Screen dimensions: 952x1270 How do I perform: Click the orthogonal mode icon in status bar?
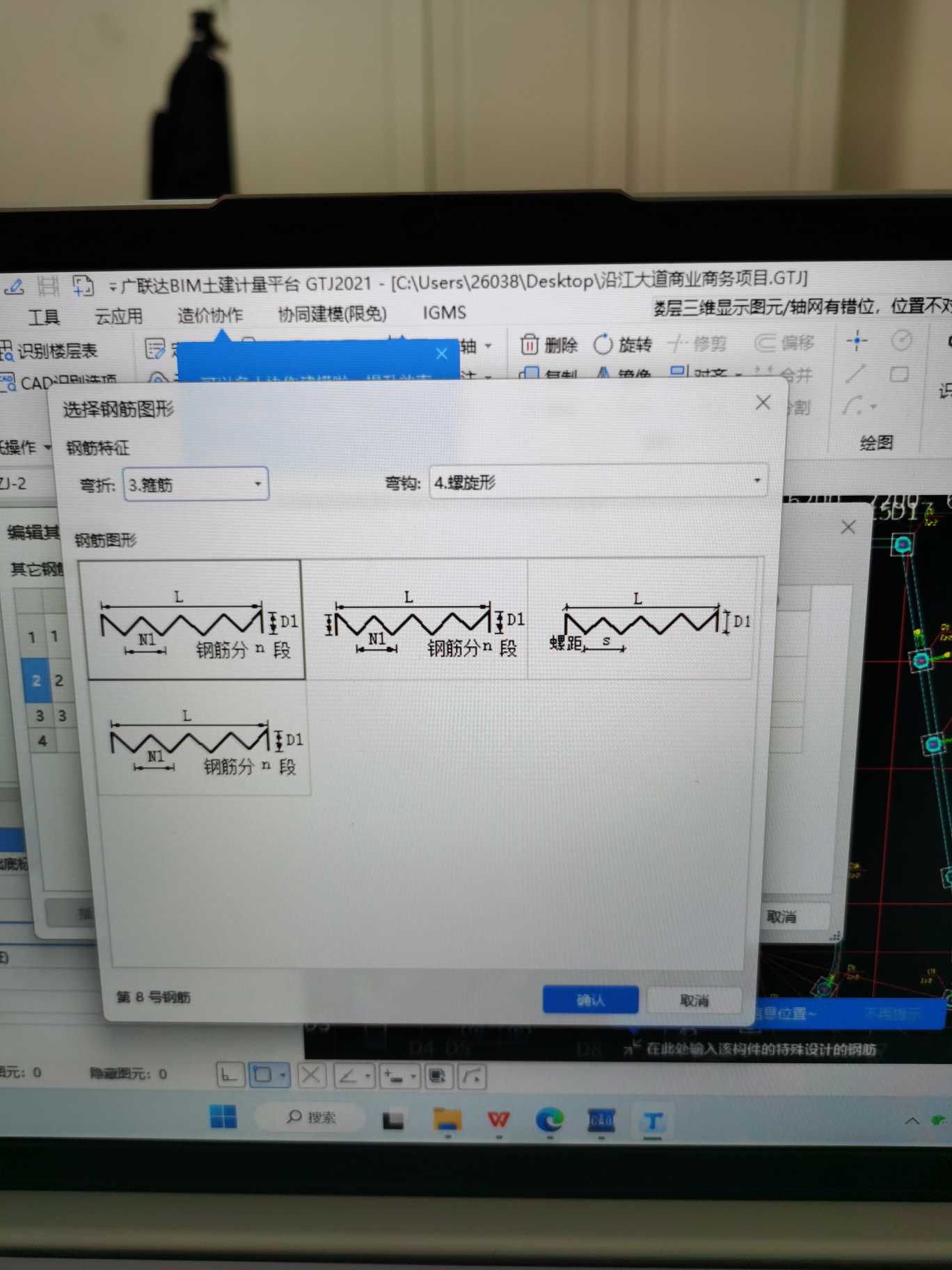230,1076
